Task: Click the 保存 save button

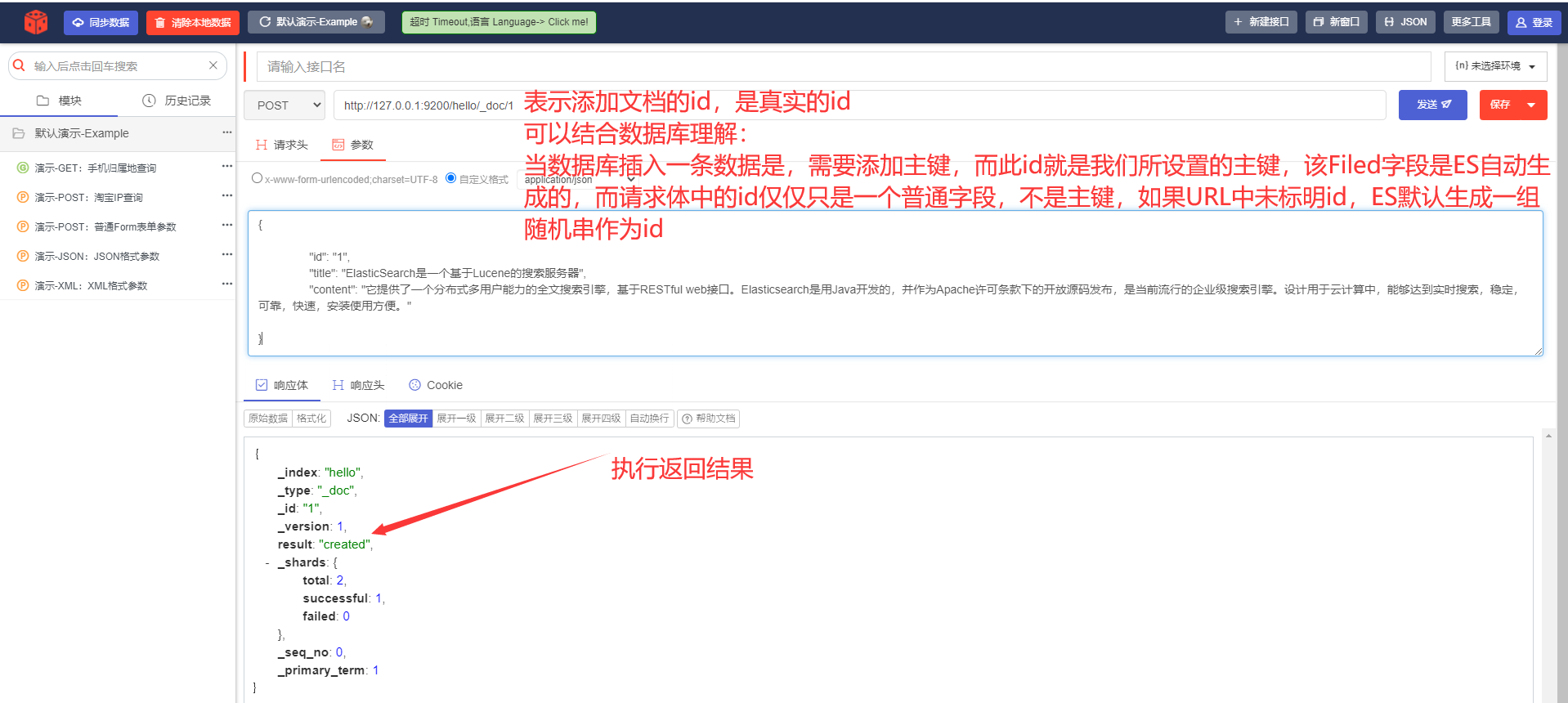Action: coord(1499,105)
